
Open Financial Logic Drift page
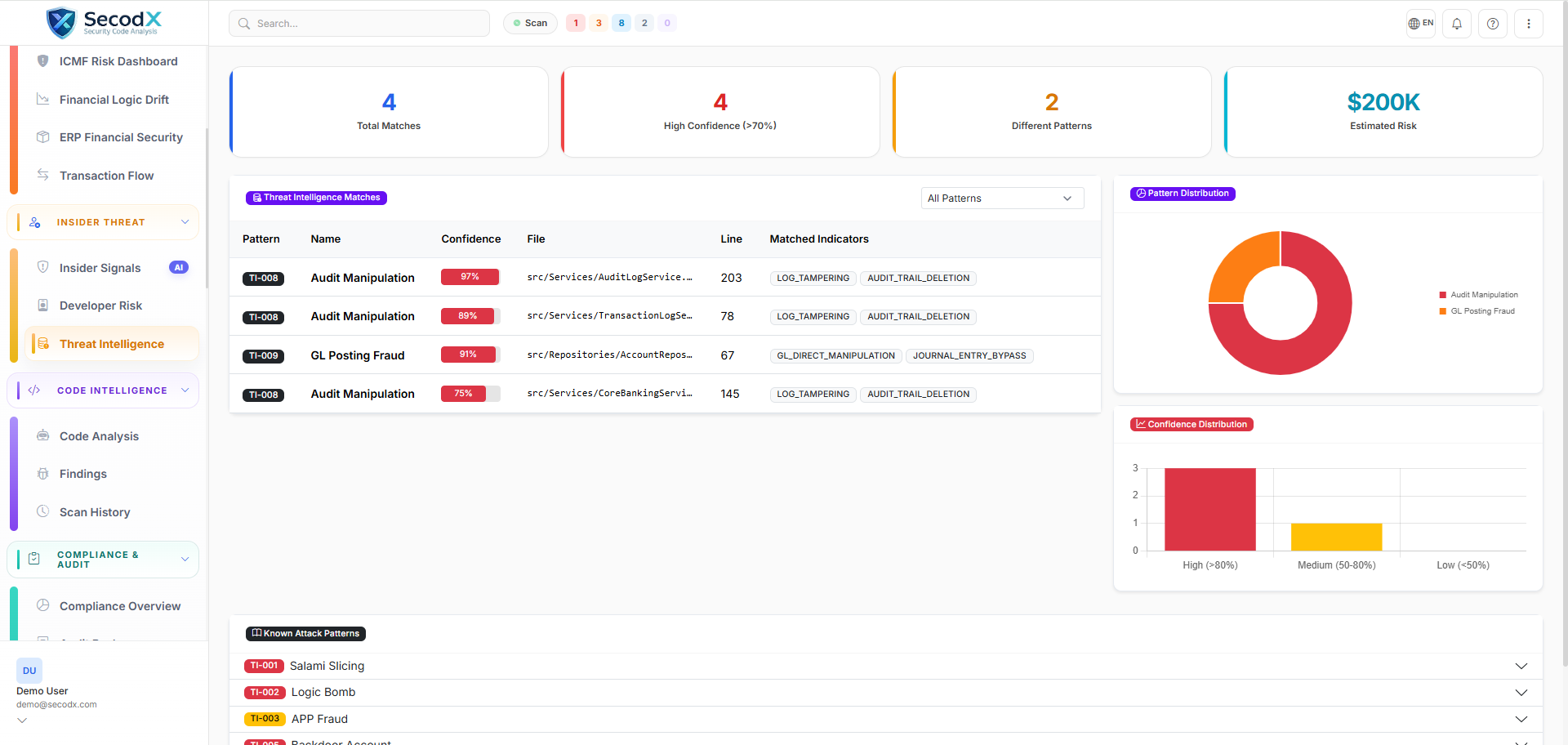click(x=114, y=100)
